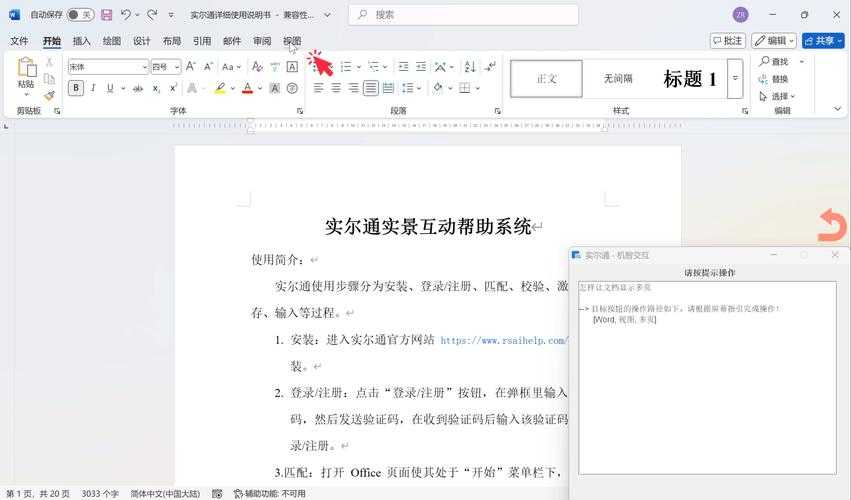
Task: Click the Save icon in title bar
Action: coord(106,15)
